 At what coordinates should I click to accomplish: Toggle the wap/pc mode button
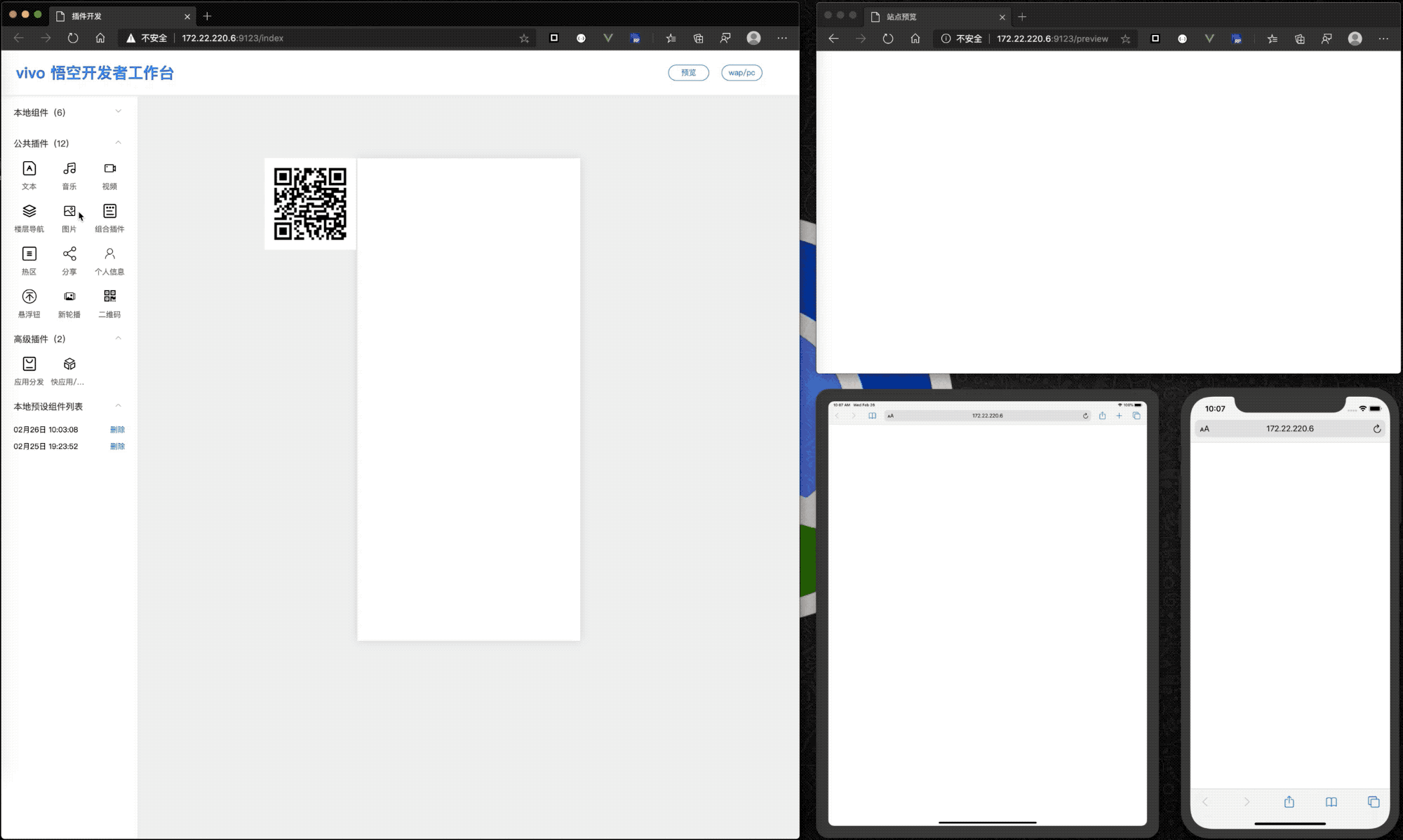[x=741, y=73]
